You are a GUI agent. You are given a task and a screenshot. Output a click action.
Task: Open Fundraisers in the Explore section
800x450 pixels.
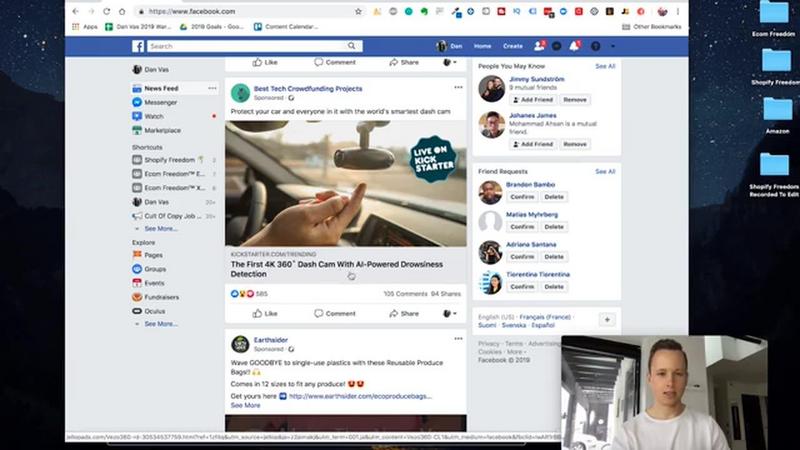tap(156, 297)
